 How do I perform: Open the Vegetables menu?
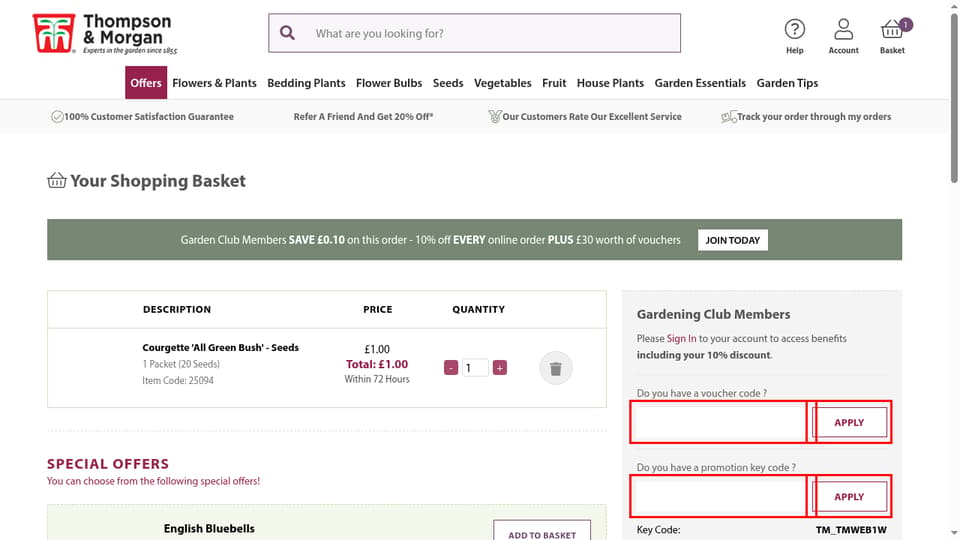[x=503, y=83]
